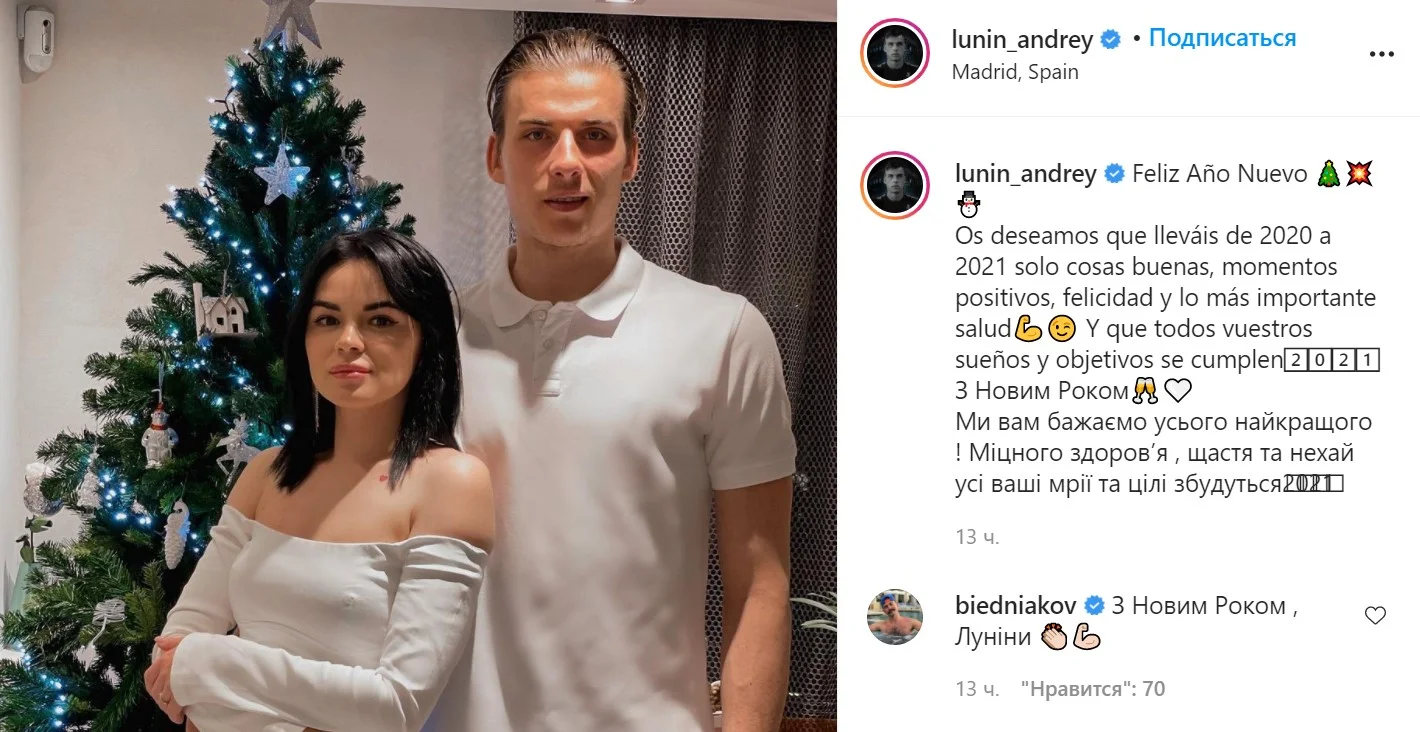Viewport: 1420px width, 732px height.
Task: Click the header verified badge beside lunin_andrey
Action: [x=1111, y=39]
